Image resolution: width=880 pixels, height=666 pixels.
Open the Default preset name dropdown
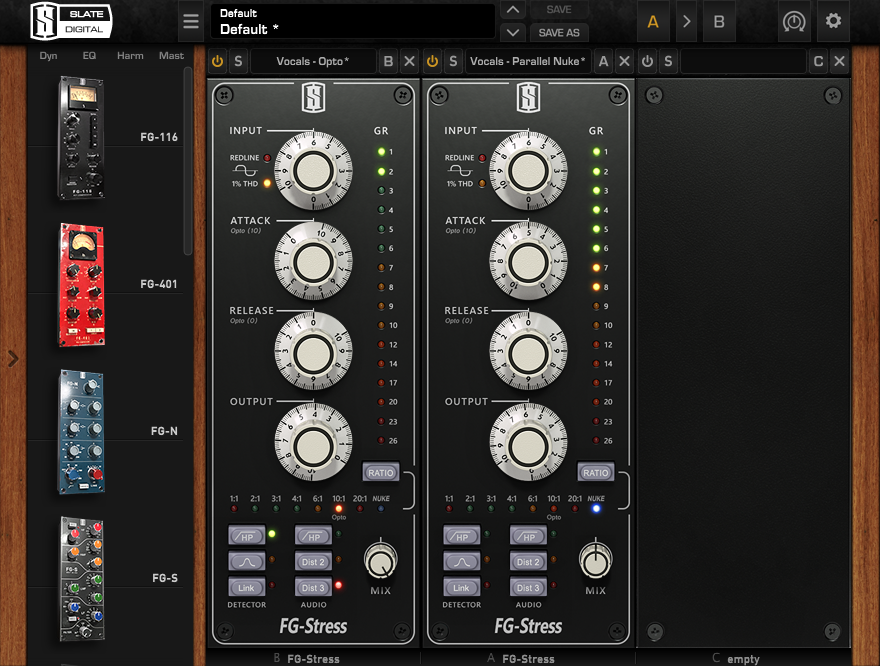352,21
